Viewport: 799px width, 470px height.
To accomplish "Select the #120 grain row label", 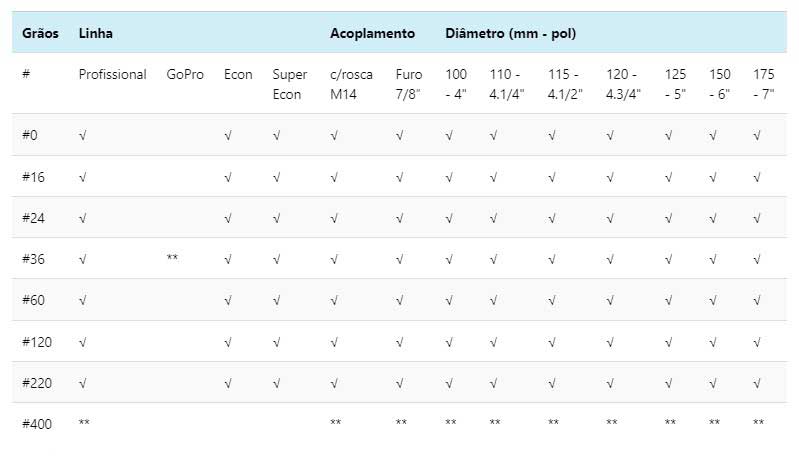I will point(37,342).
